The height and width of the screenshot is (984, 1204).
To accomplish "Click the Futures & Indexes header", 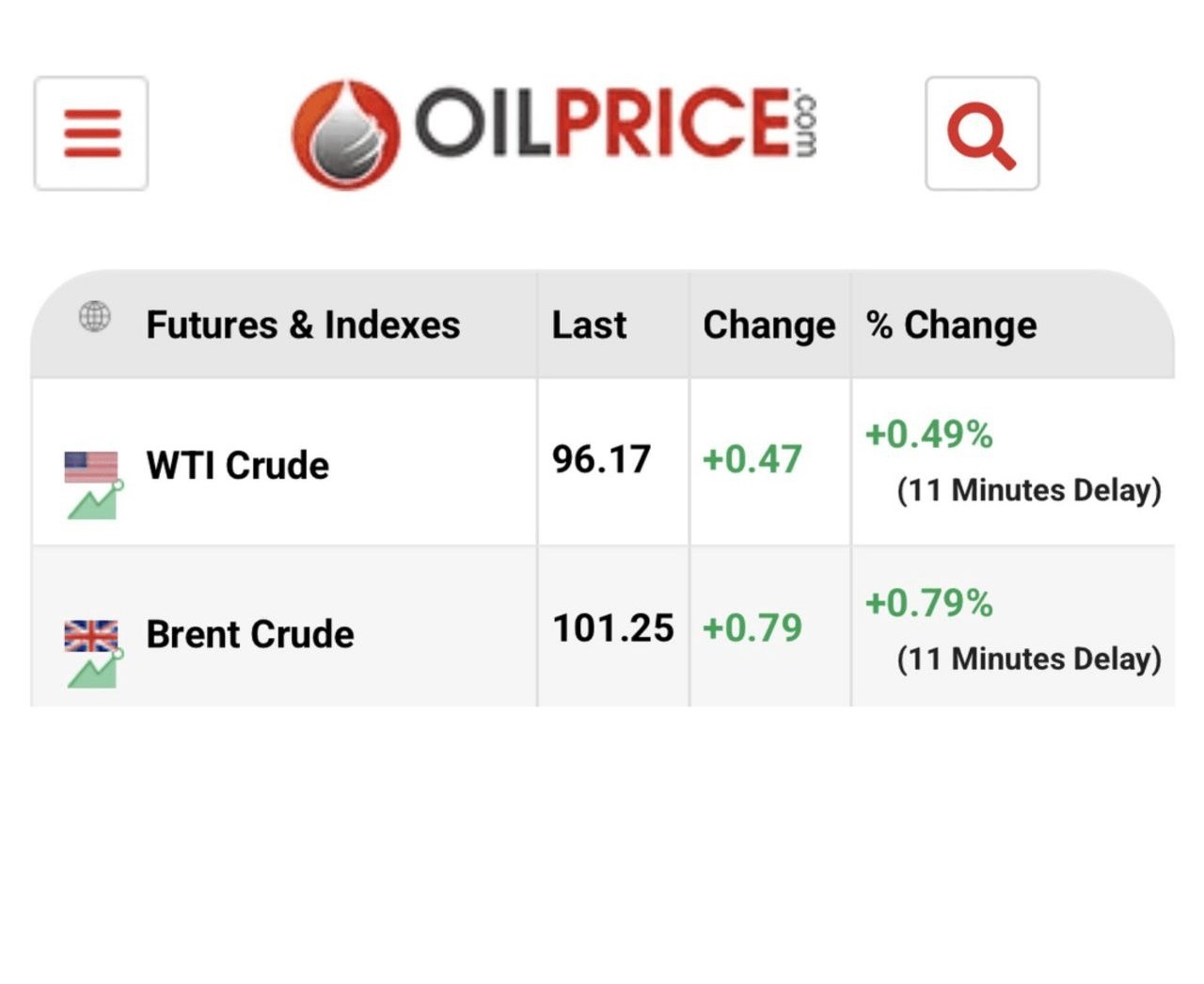I will coord(303,325).
